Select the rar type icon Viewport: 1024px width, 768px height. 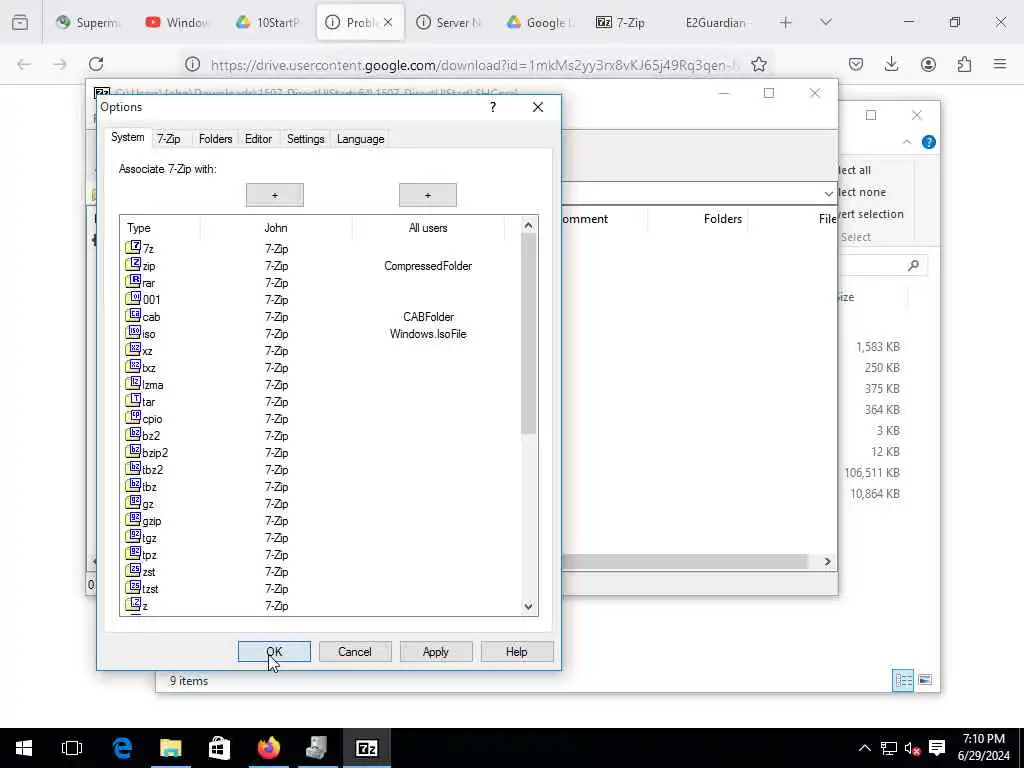(133, 281)
